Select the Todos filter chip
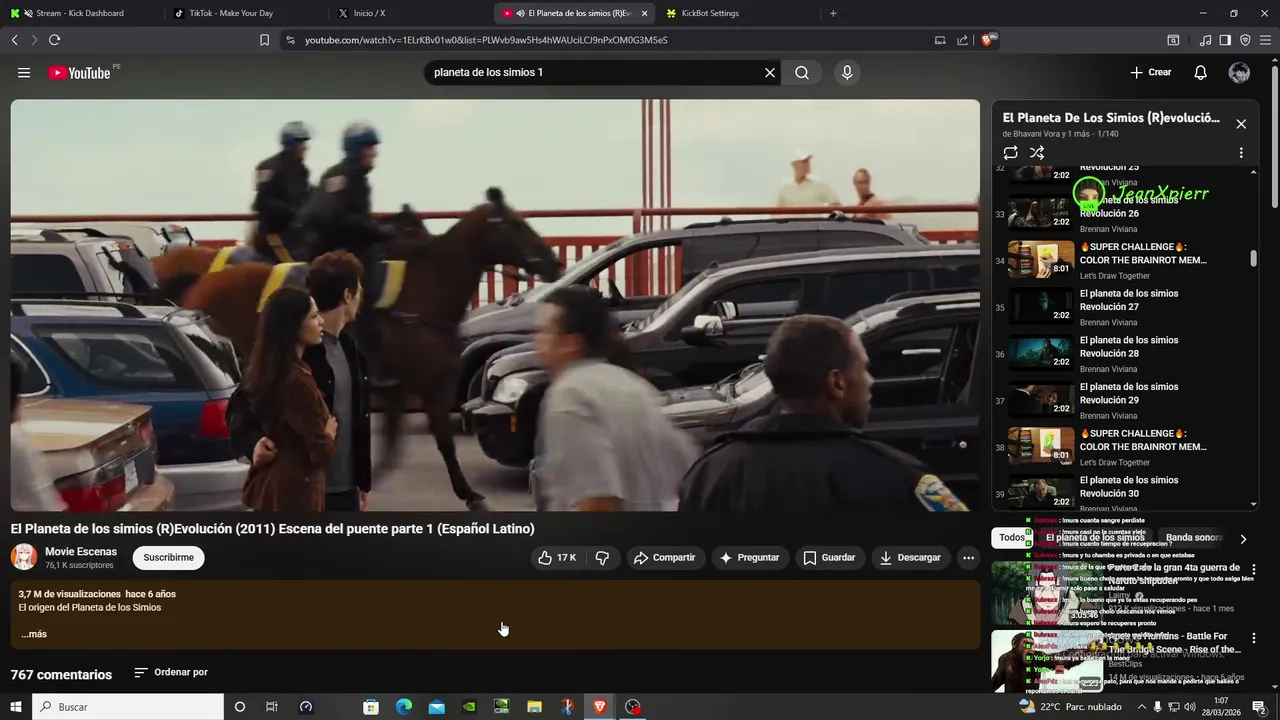The image size is (1280, 720). 1011,538
